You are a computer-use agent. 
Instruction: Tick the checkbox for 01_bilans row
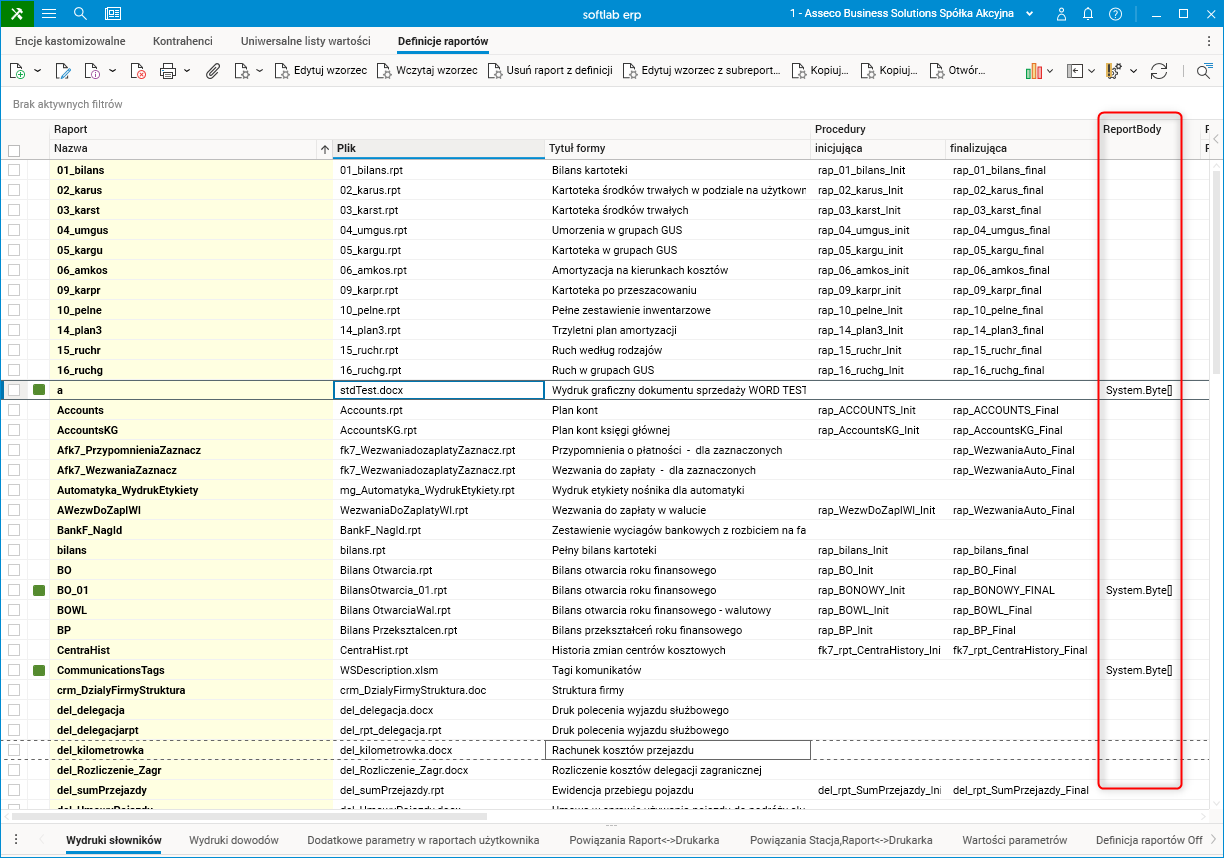(x=14, y=170)
